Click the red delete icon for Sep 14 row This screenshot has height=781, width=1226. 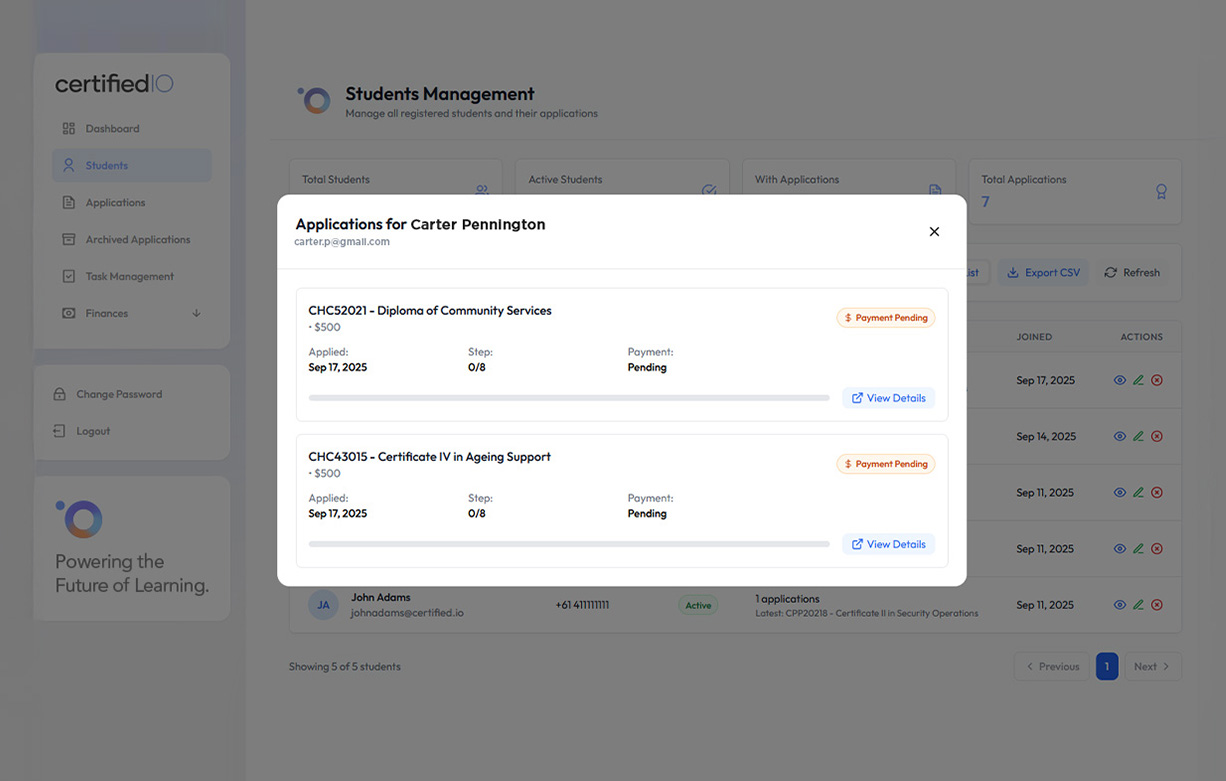coord(1157,436)
